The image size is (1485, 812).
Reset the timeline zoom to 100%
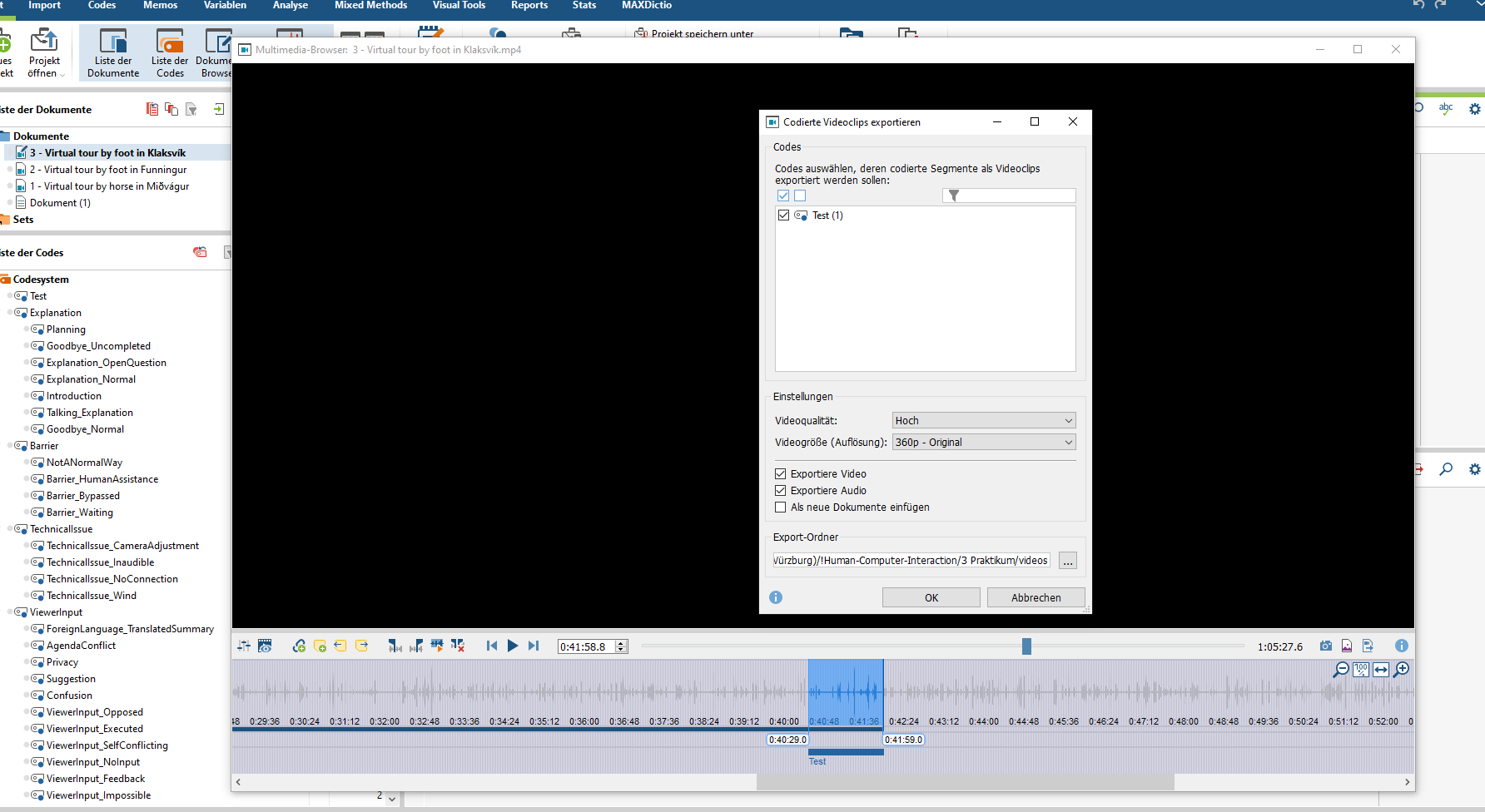[1361, 670]
